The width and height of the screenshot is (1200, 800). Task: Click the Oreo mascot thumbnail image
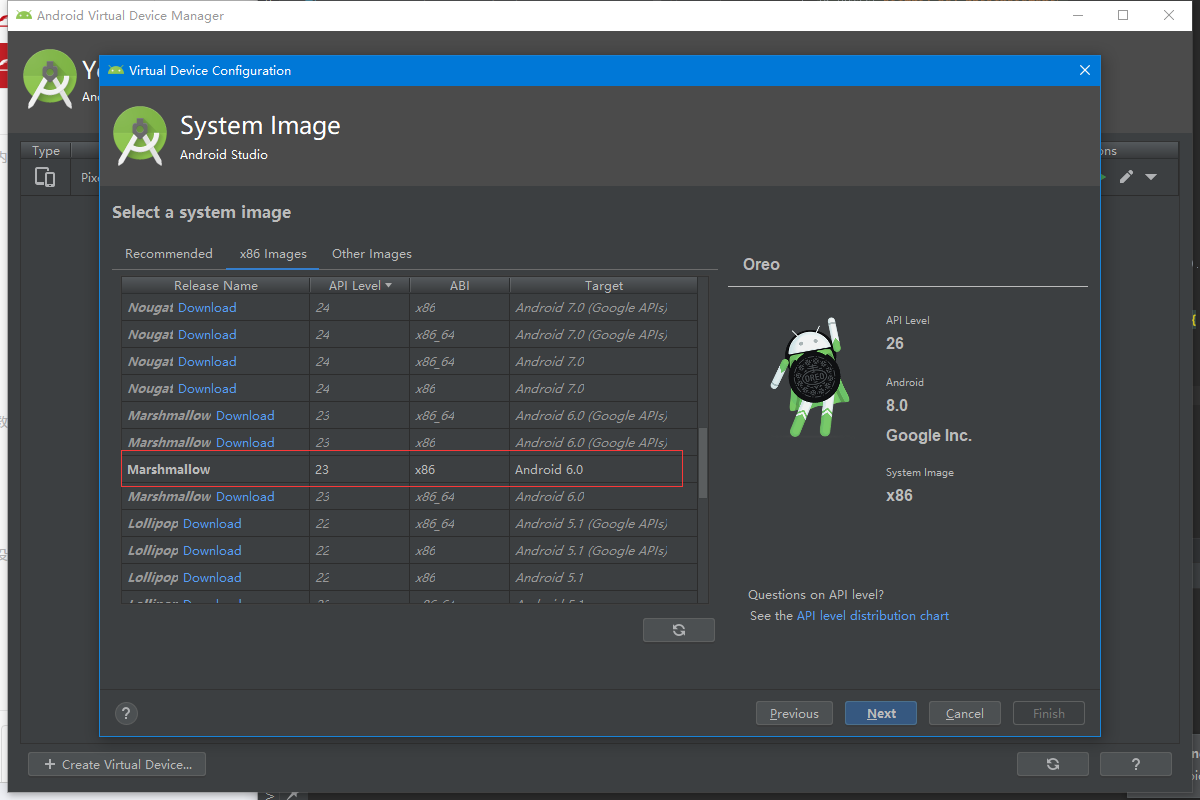(x=810, y=378)
